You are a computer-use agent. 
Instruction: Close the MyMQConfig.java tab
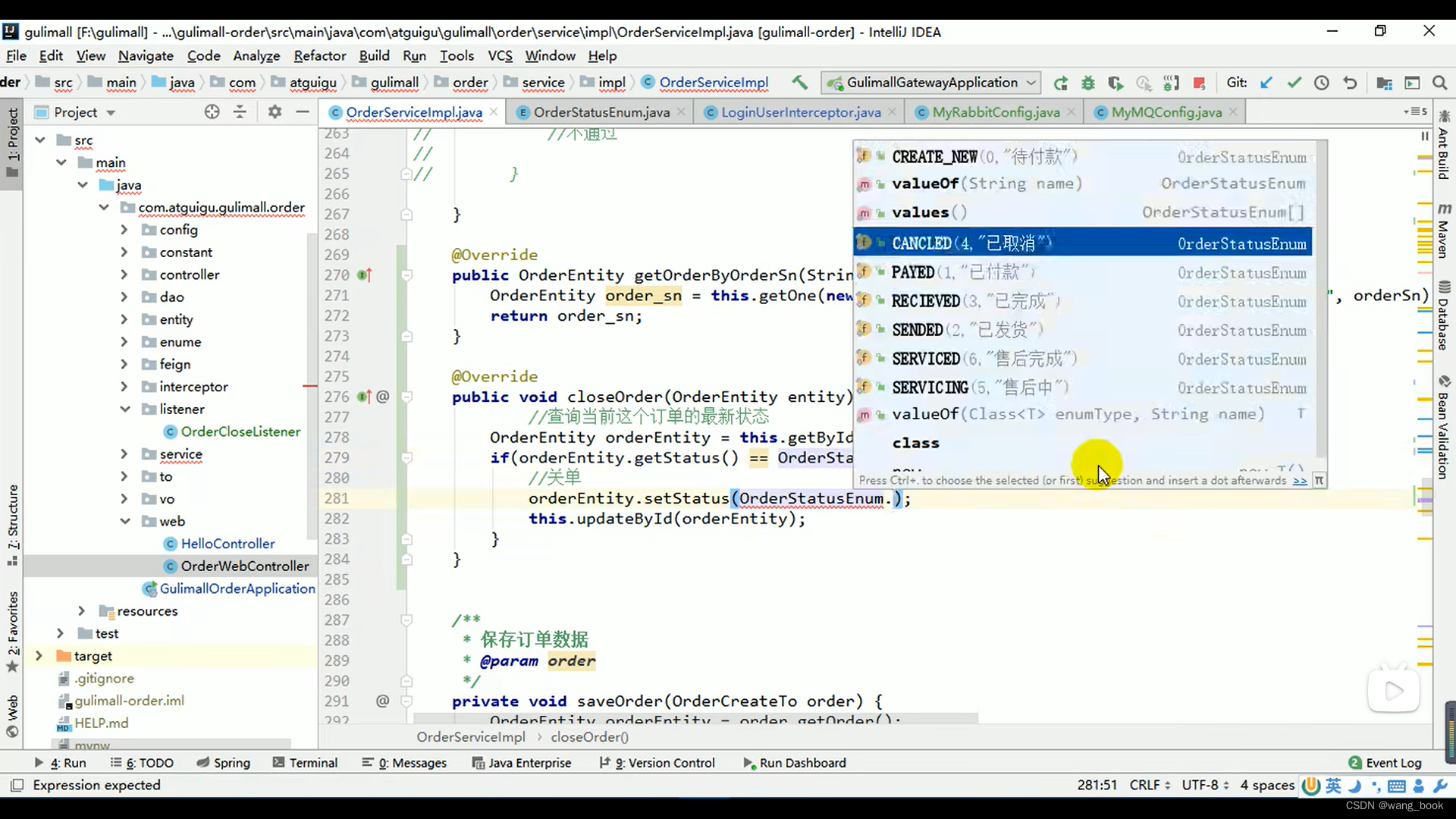[1233, 112]
